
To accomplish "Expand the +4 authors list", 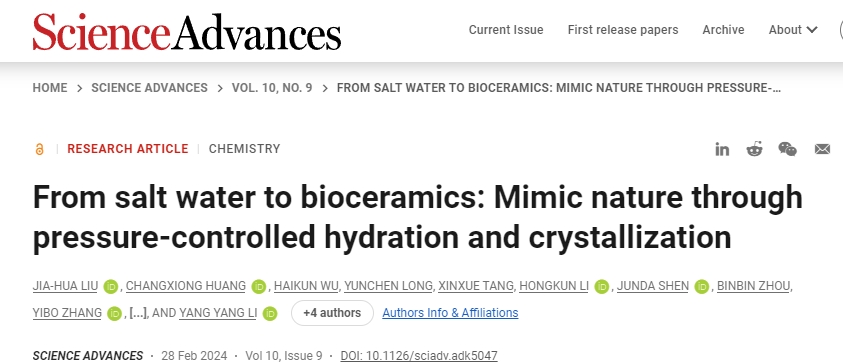I will [332, 313].
